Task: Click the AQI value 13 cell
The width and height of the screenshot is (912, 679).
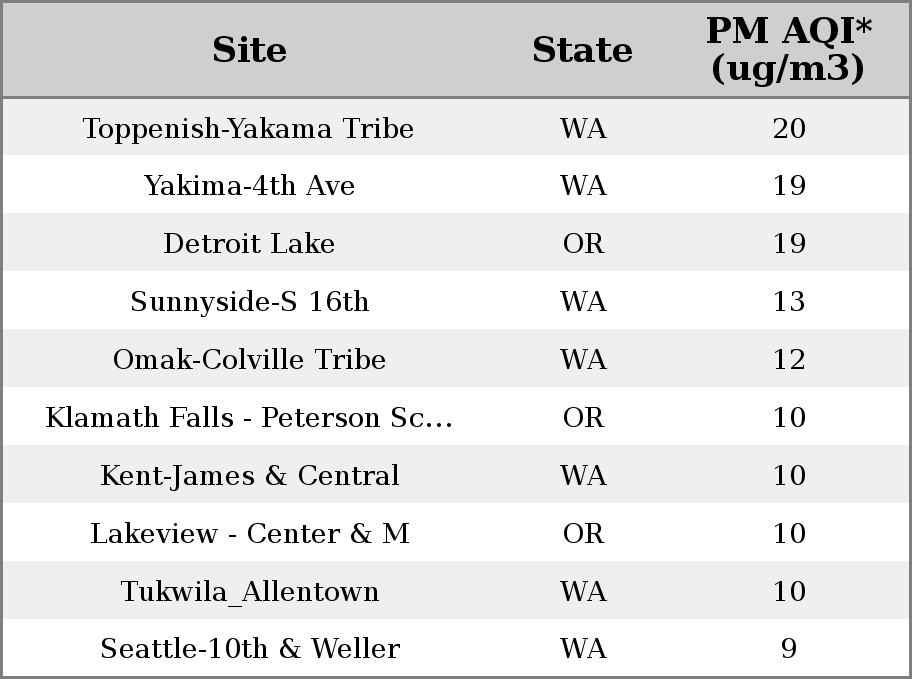Action: (789, 302)
